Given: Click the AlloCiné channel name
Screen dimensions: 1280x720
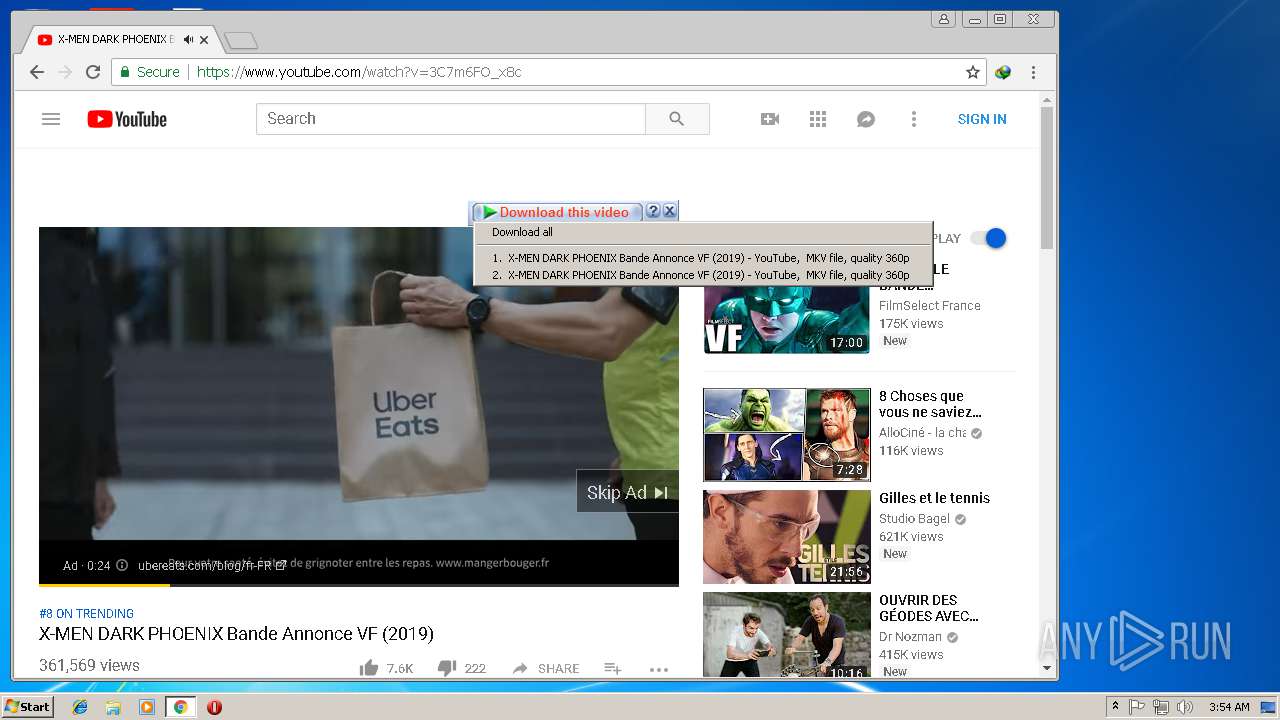Looking at the screenshot, I should point(922,433).
